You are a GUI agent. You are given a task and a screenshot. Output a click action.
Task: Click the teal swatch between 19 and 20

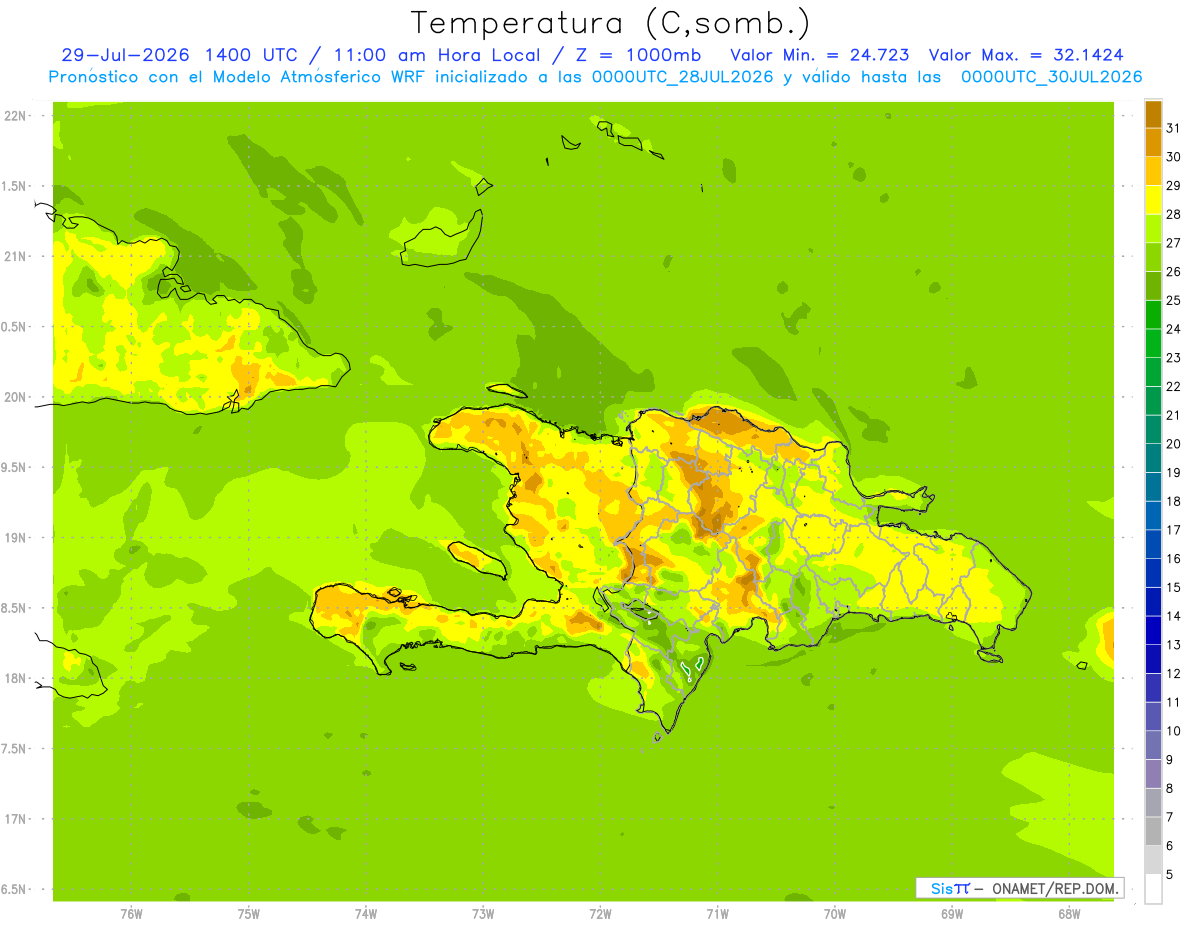coord(1153,458)
